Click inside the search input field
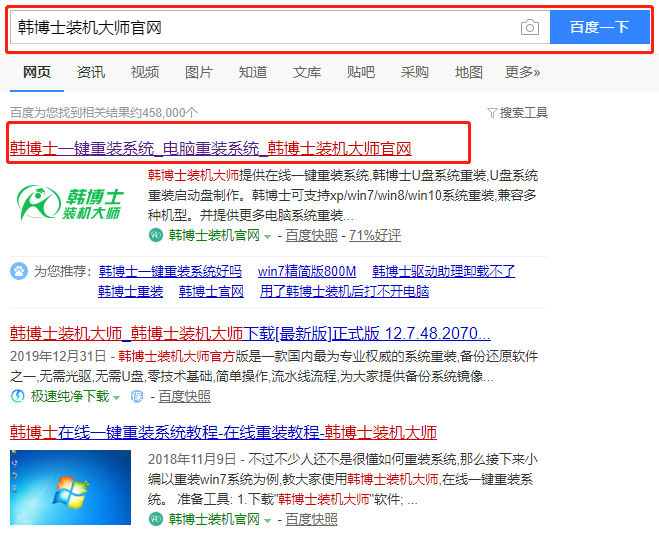The width and height of the screenshot is (659, 541). click(260, 27)
